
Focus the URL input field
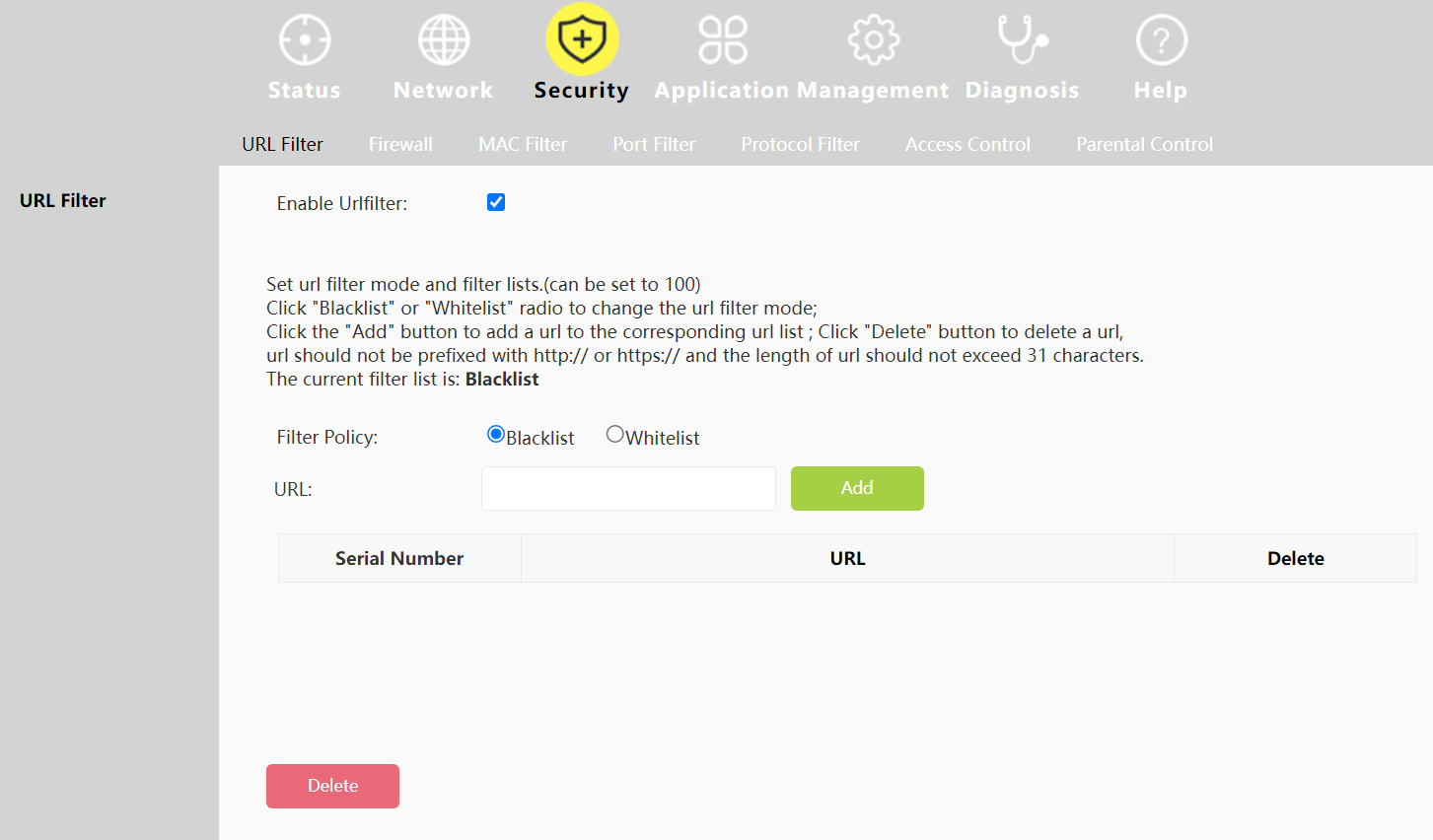point(628,488)
